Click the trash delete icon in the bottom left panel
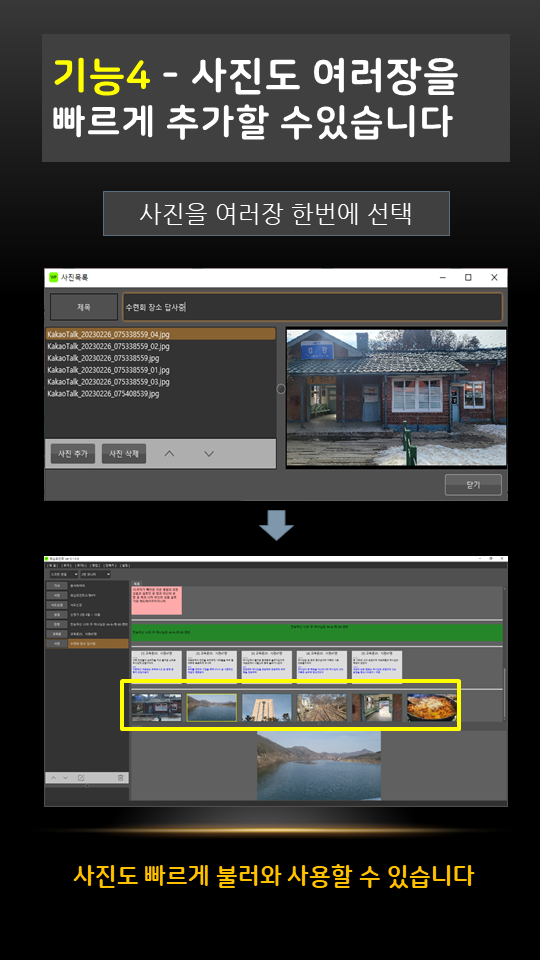 coord(121,778)
